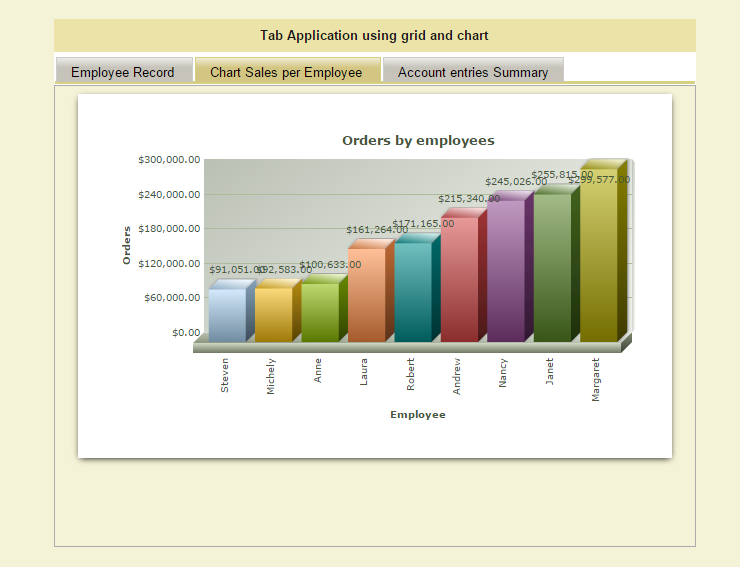Select the Chart Sales per Employee tab

[286, 72]
